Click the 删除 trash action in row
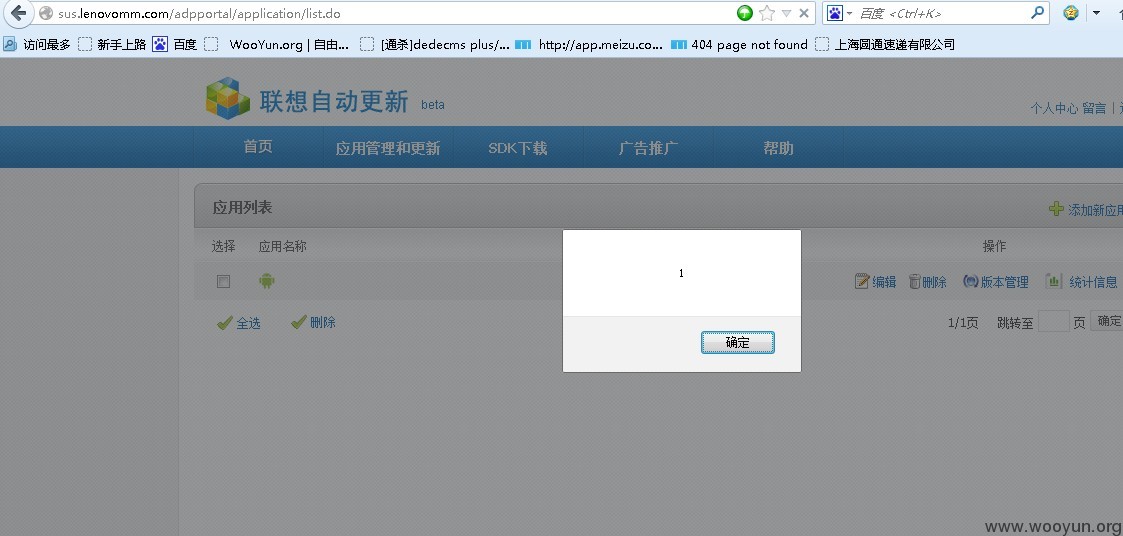 click(x=927, y=282)
